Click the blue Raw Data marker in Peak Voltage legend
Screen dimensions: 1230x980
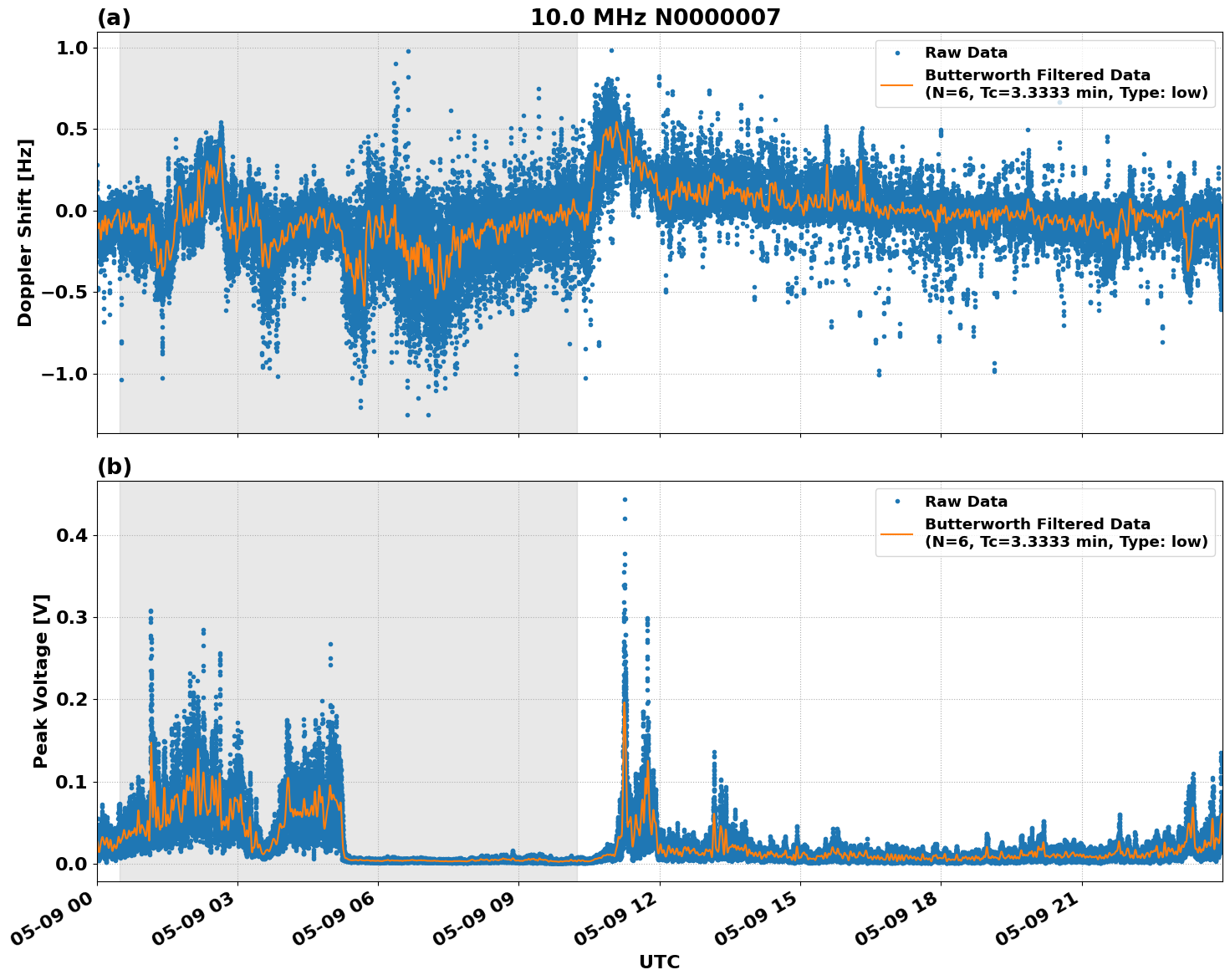tap(897, 502)
